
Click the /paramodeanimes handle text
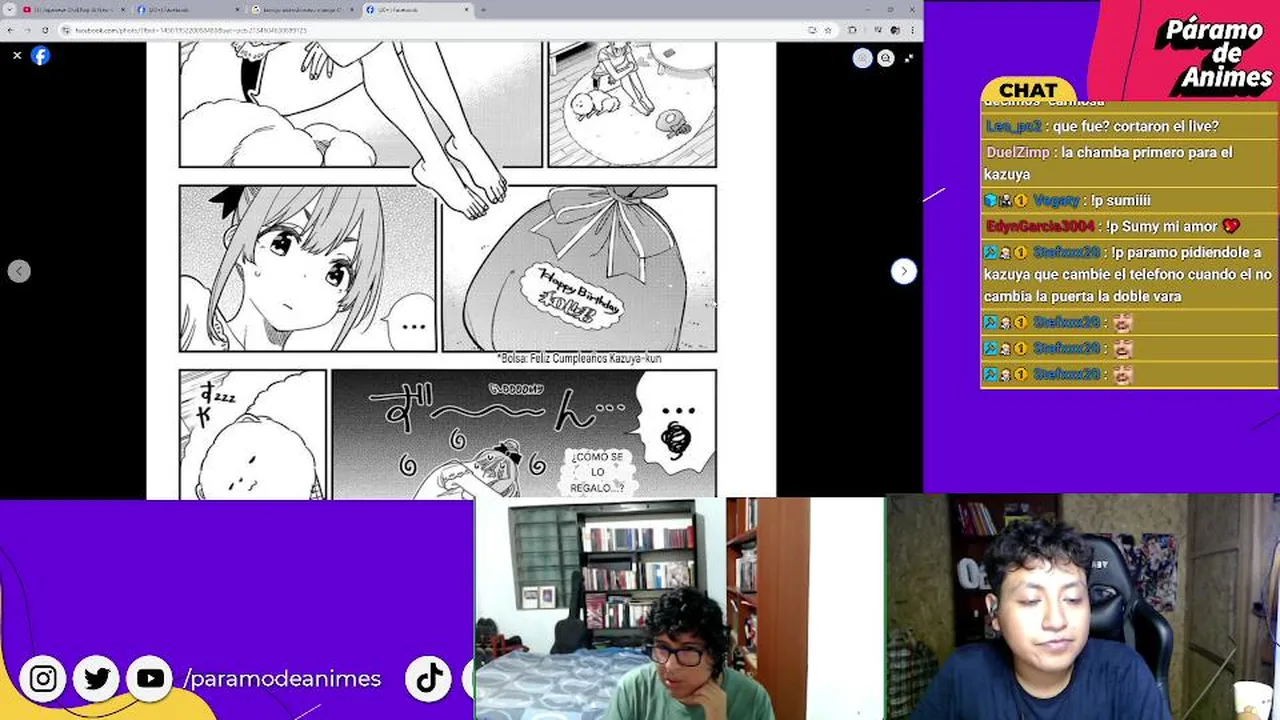(x=282, y=679)
